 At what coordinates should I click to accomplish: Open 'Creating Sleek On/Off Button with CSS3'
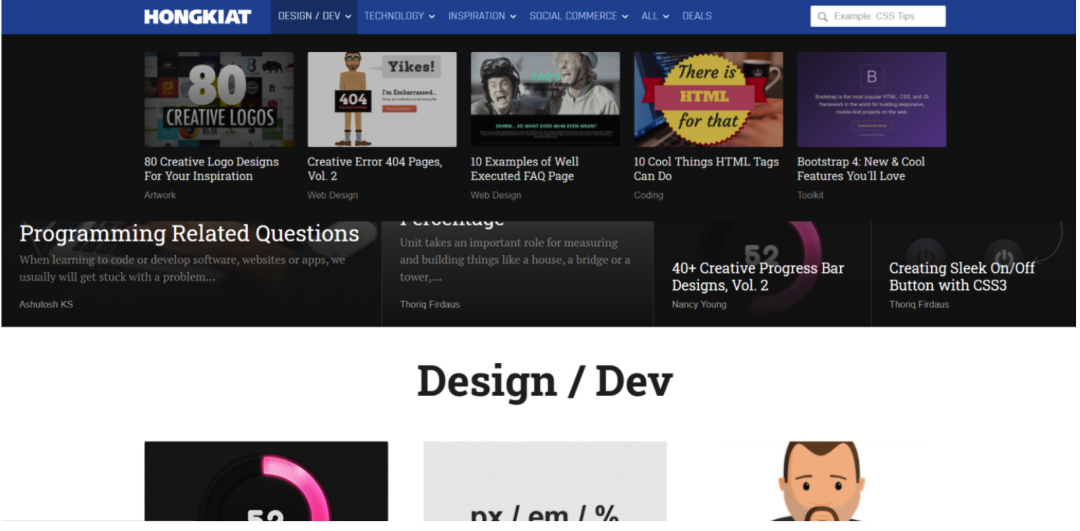(962, 277)
